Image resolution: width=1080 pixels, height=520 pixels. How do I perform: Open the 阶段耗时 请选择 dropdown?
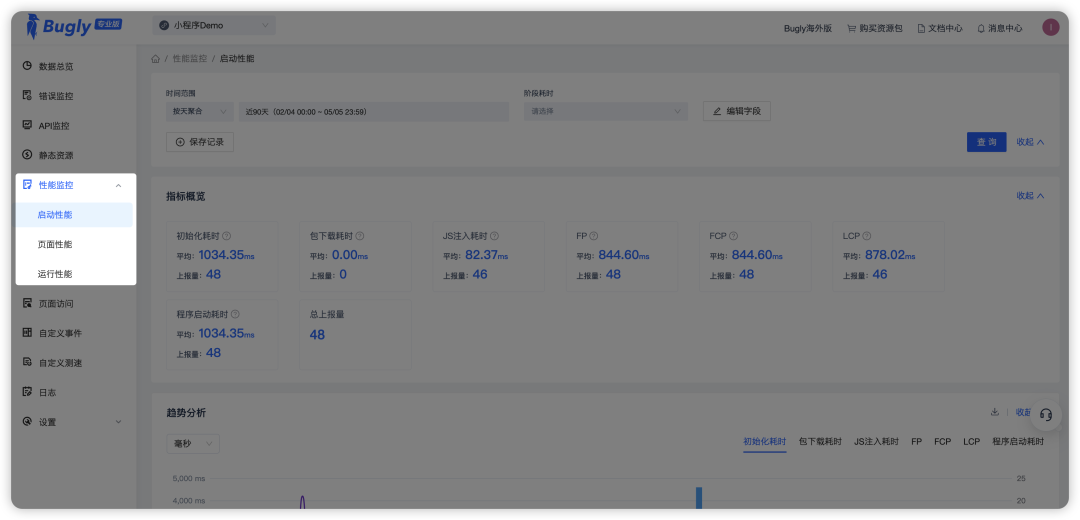tap(605, 112)
